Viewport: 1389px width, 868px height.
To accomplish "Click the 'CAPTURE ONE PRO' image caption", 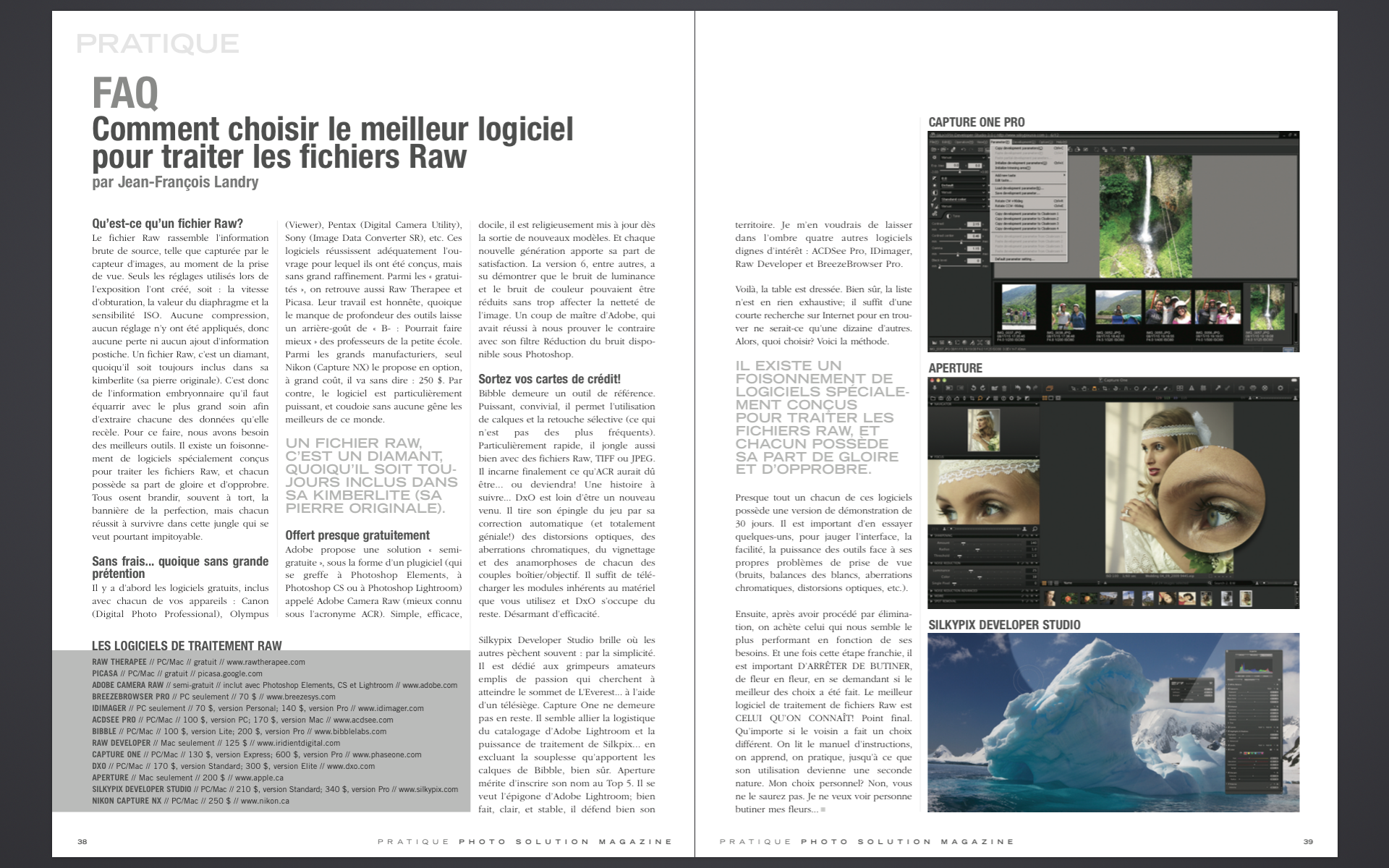I will tap(977, 122).
